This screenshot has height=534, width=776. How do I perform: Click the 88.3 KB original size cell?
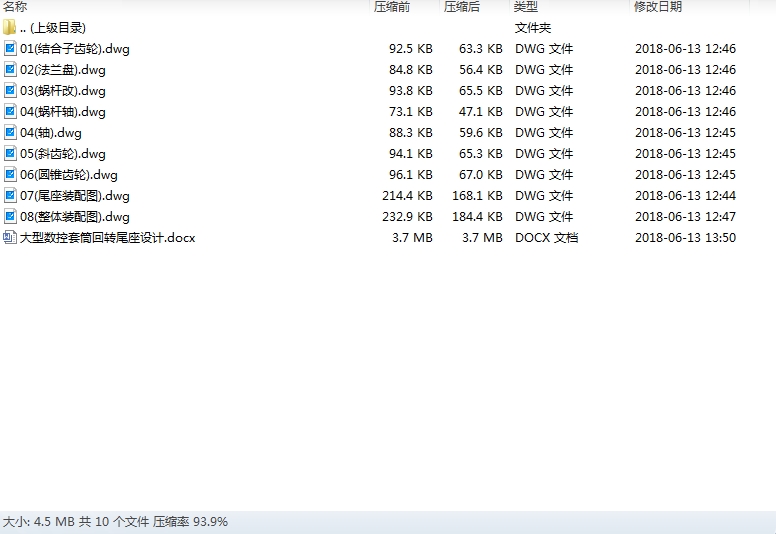pyautogui.click(x=411, y=133)
